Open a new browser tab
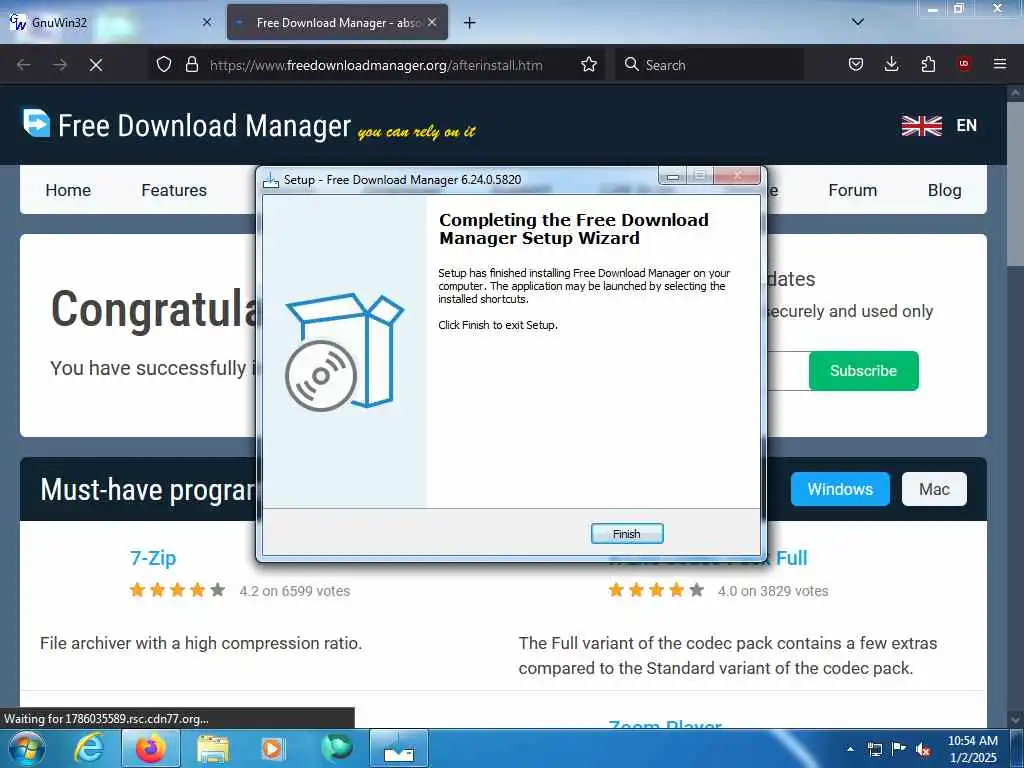The image size is (1024, 768). pos(470,23)
